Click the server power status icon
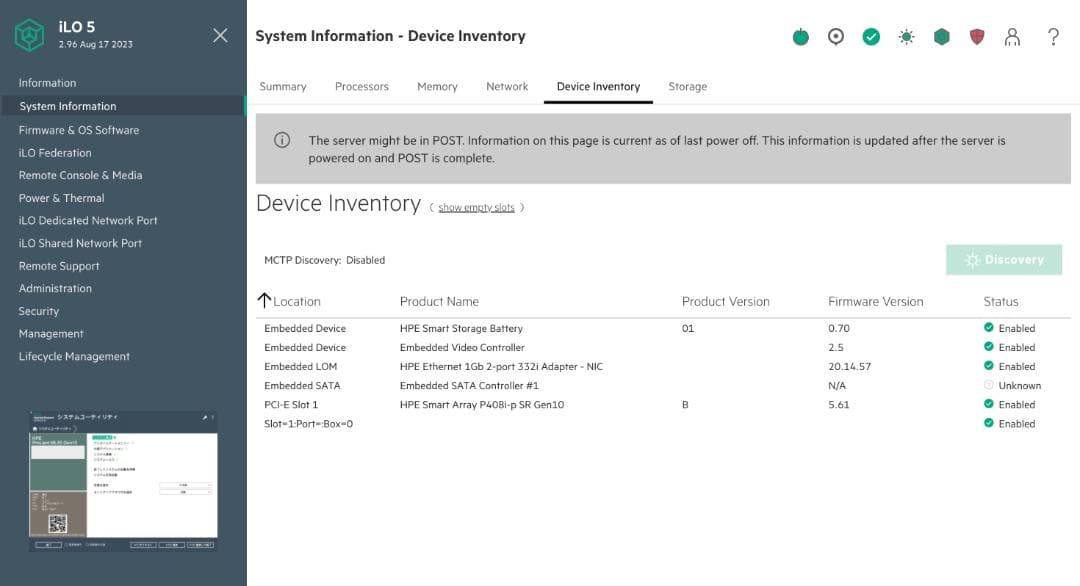This screenshot has width=1080, height=586. click(800, 36)
